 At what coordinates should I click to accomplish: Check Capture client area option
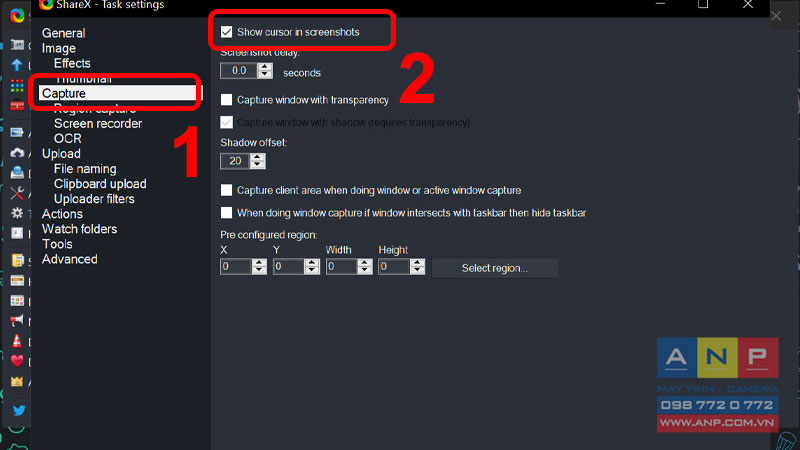pos(227,190)
